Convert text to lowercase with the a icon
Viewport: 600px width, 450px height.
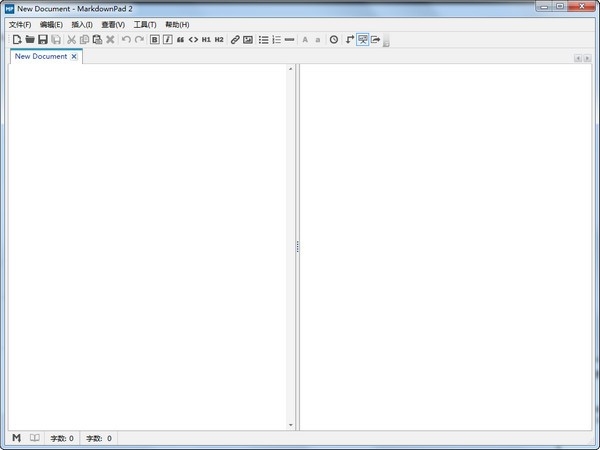click(318, 40)
